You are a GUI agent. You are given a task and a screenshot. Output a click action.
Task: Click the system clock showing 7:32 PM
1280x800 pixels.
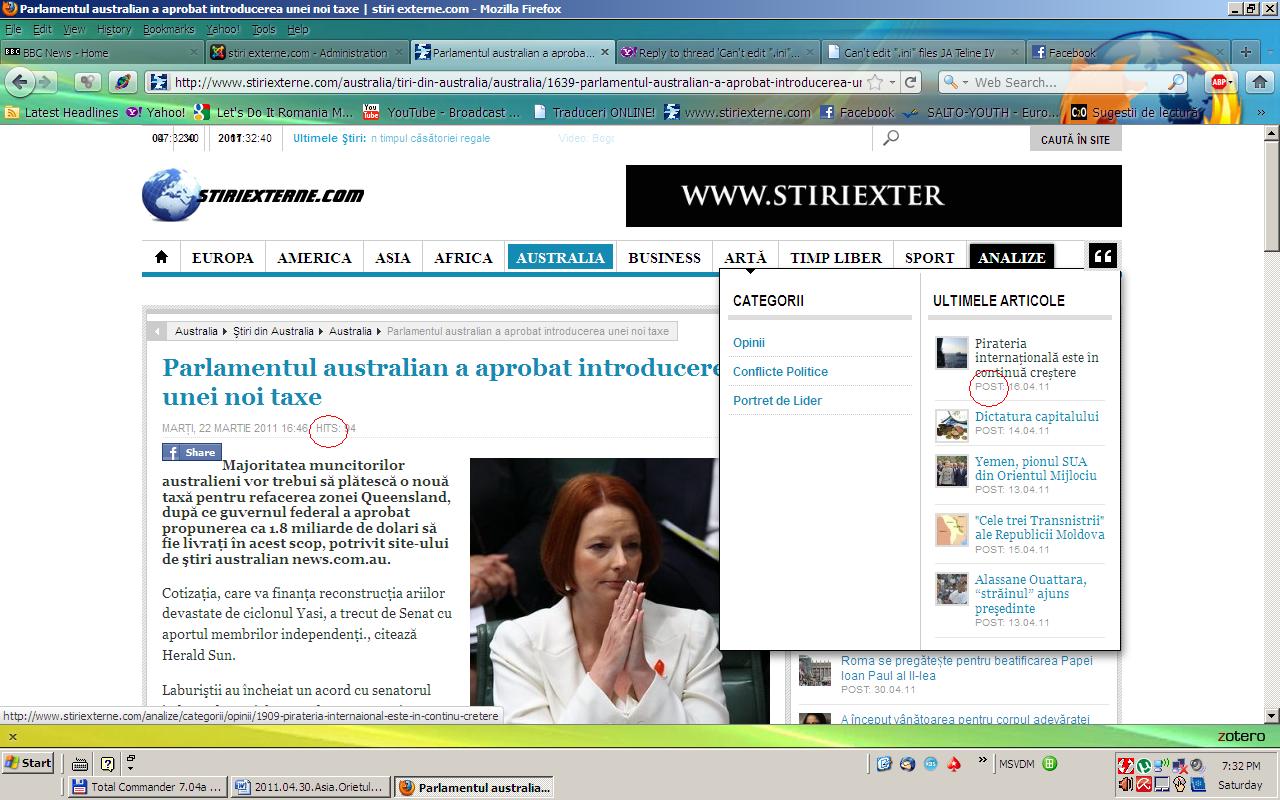point(1240,765)
